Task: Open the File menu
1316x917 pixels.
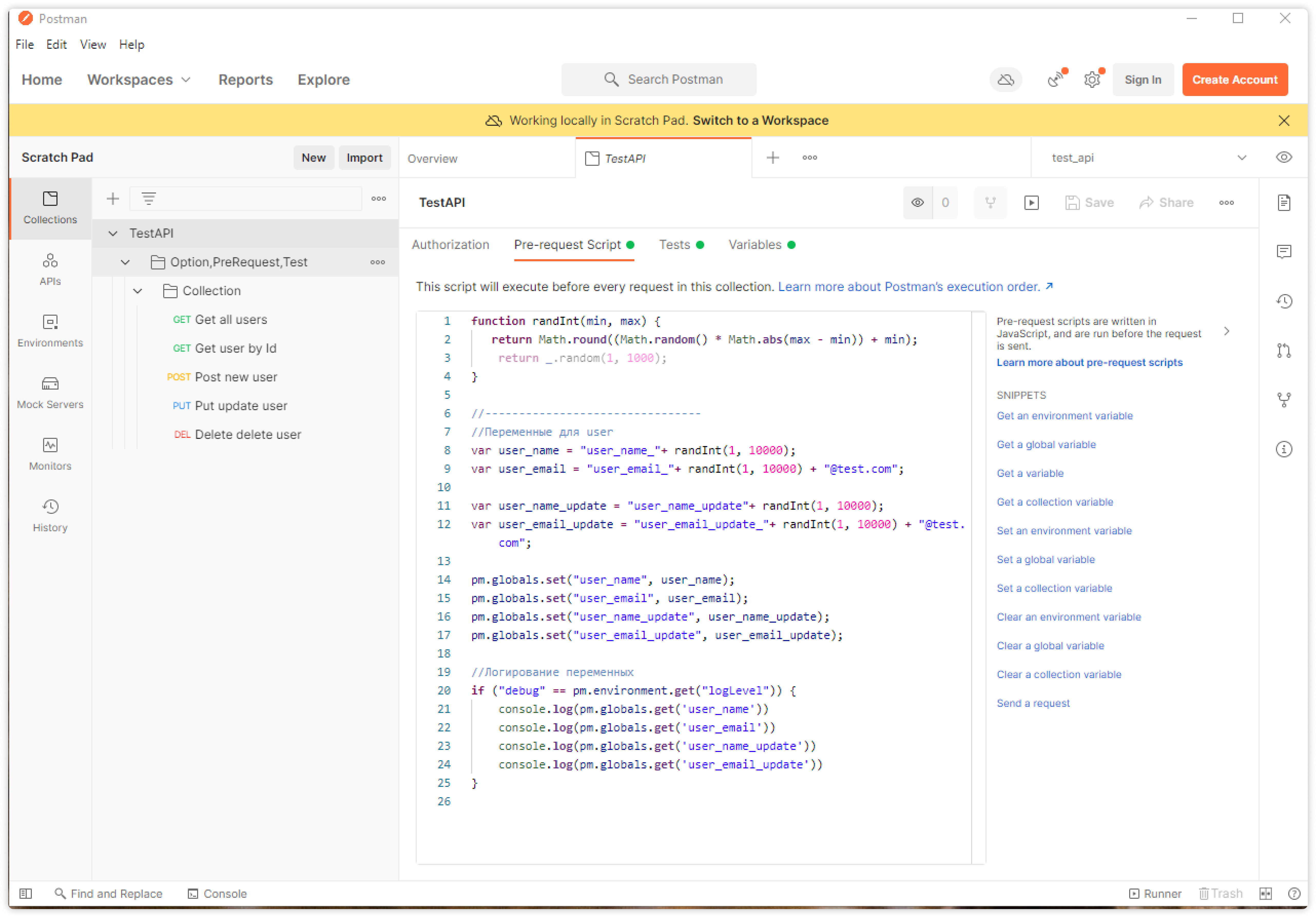Action: 24,45
